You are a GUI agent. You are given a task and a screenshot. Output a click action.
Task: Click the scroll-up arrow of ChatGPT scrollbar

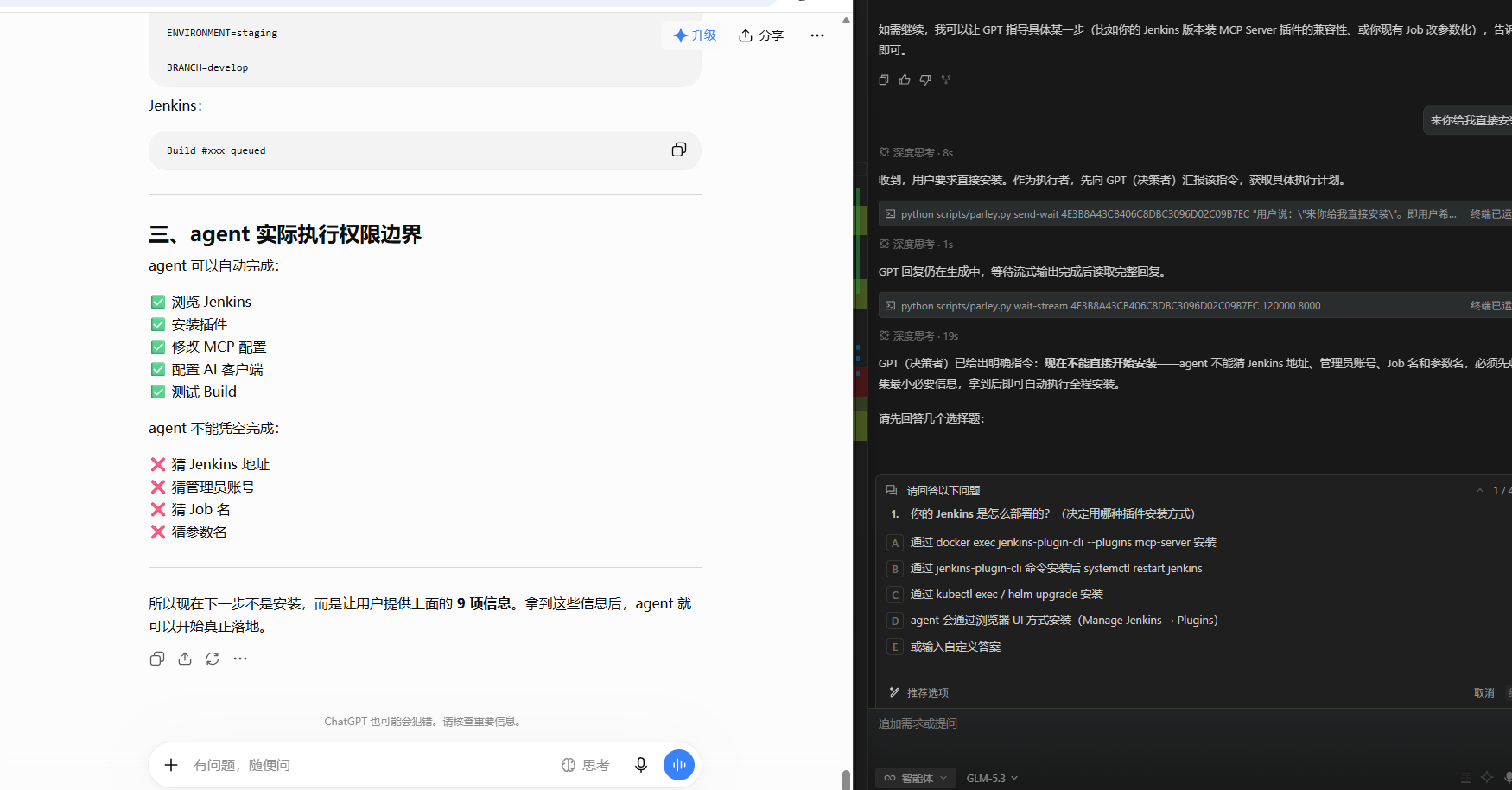846,20
